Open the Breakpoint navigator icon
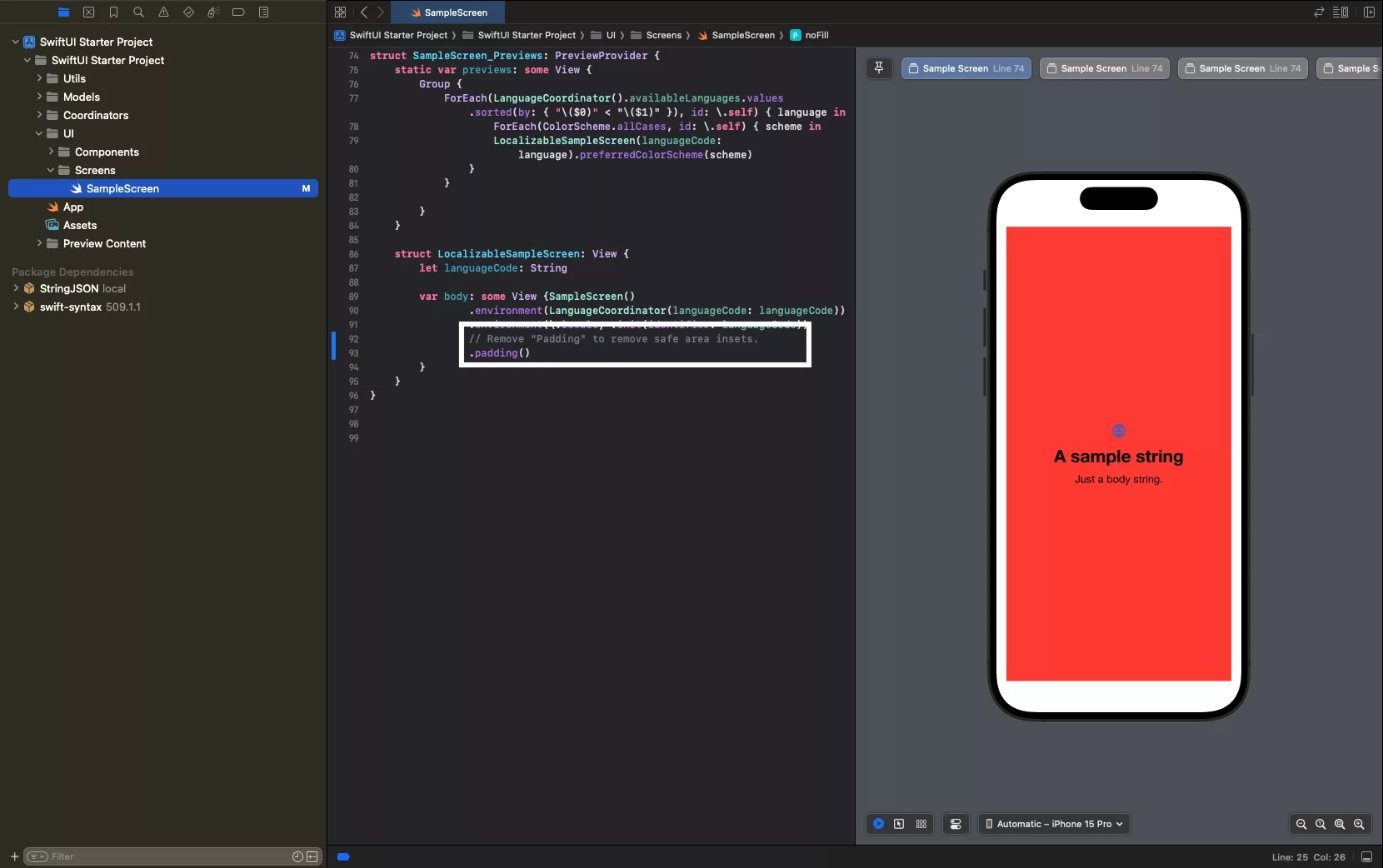Screen dimensions: 1383x868 (x=238, y=12)
